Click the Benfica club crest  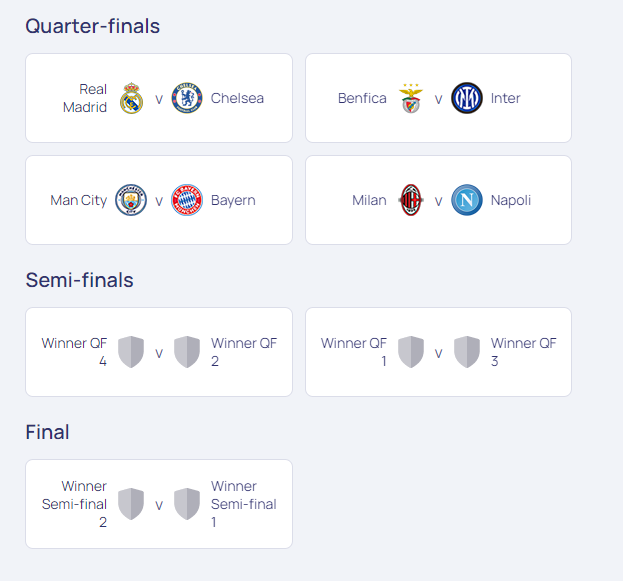411,98
